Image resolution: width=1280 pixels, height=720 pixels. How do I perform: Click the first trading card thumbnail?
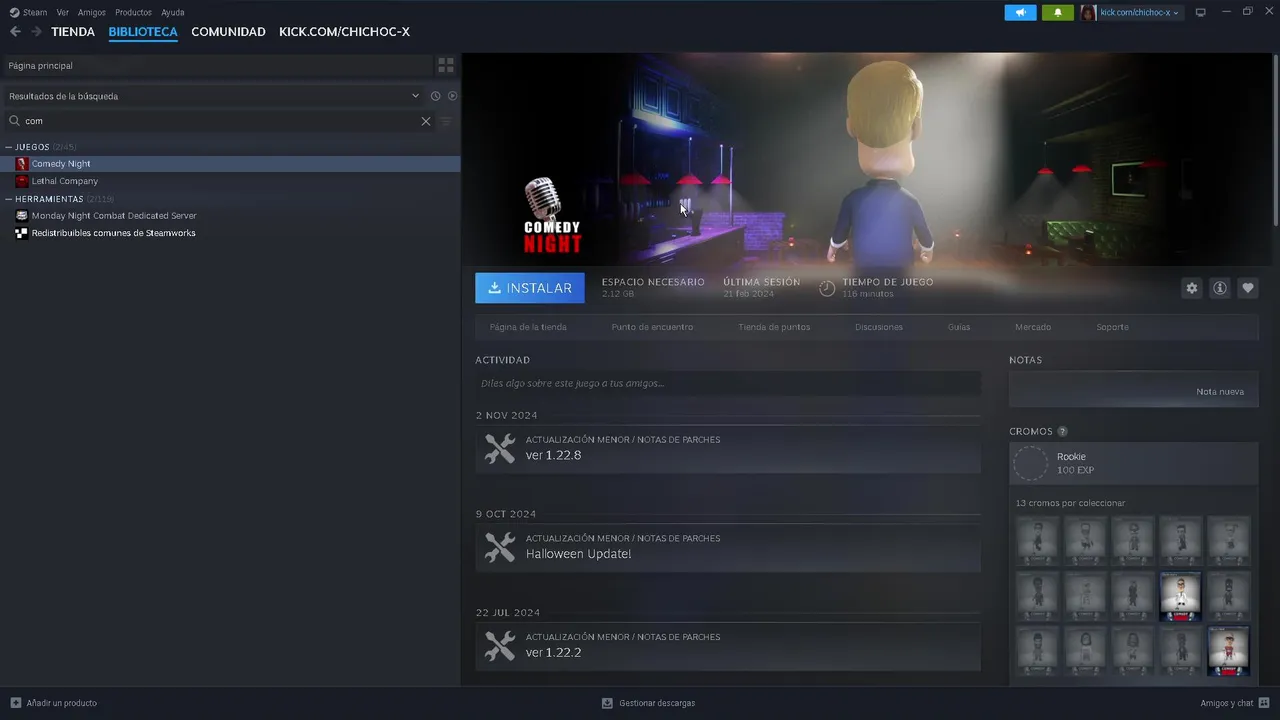click(1037, 541)
